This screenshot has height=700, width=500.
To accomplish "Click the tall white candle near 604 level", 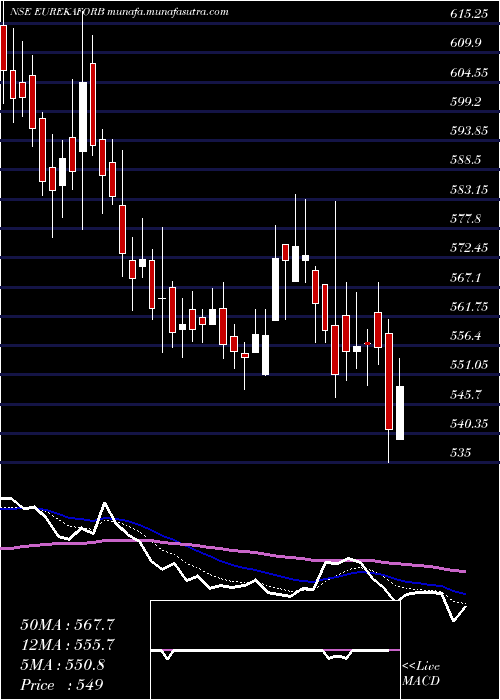I will point(83,117).
